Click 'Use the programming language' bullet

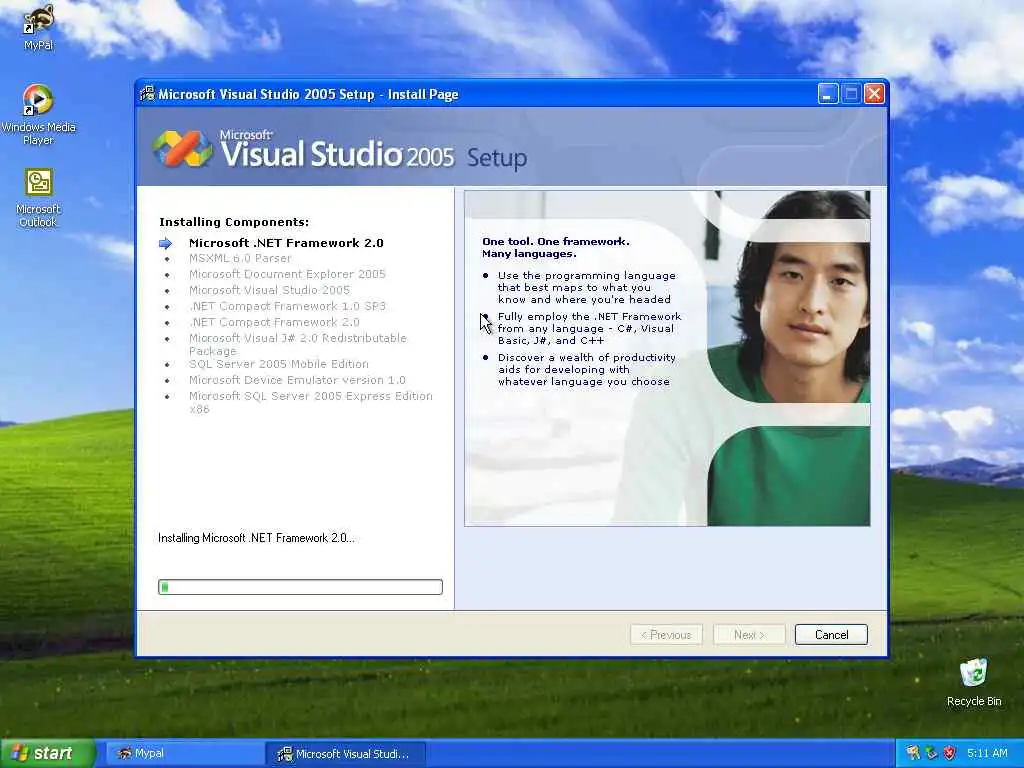pyautogui.click(x=586, y=287)
